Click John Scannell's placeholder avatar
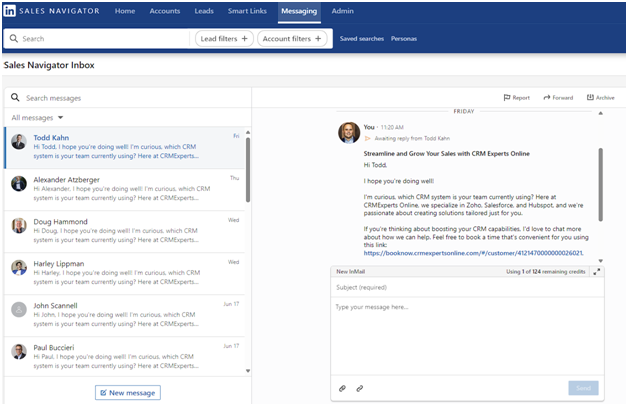The width and height of the screenshot is (628, 406). point(19,310)
